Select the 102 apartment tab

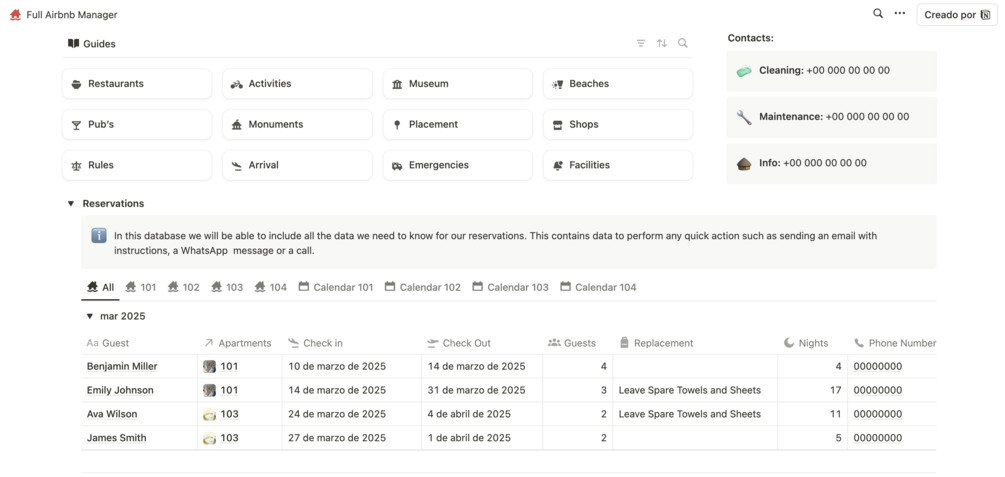click(184, 287)
